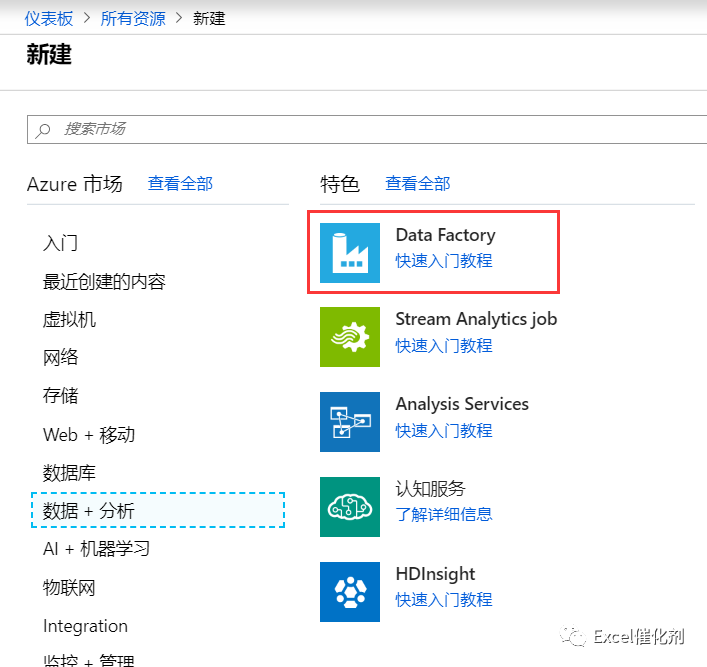Click the Data Factory icon

350,253
